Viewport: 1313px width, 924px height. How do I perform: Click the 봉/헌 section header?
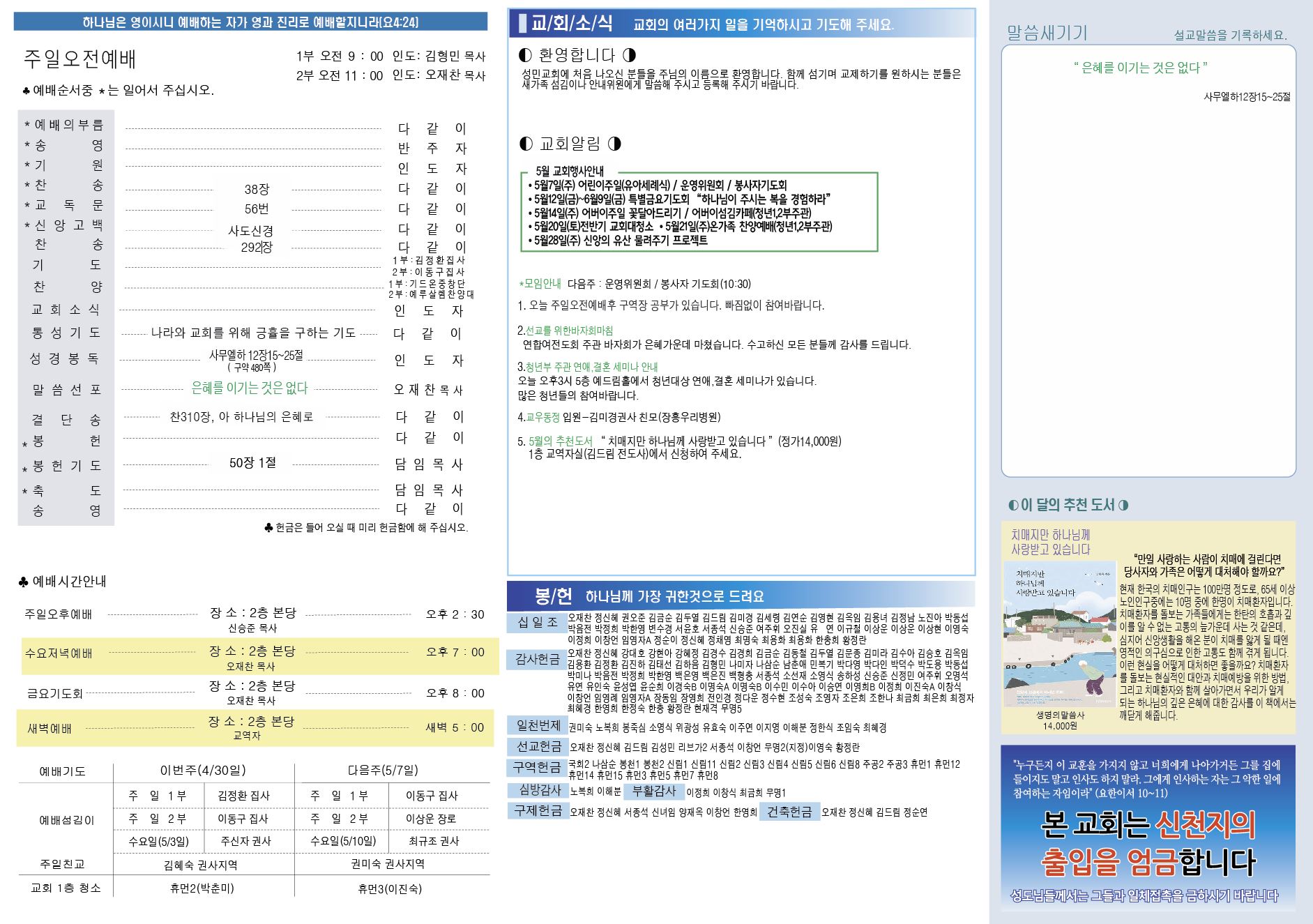(741, 596)
